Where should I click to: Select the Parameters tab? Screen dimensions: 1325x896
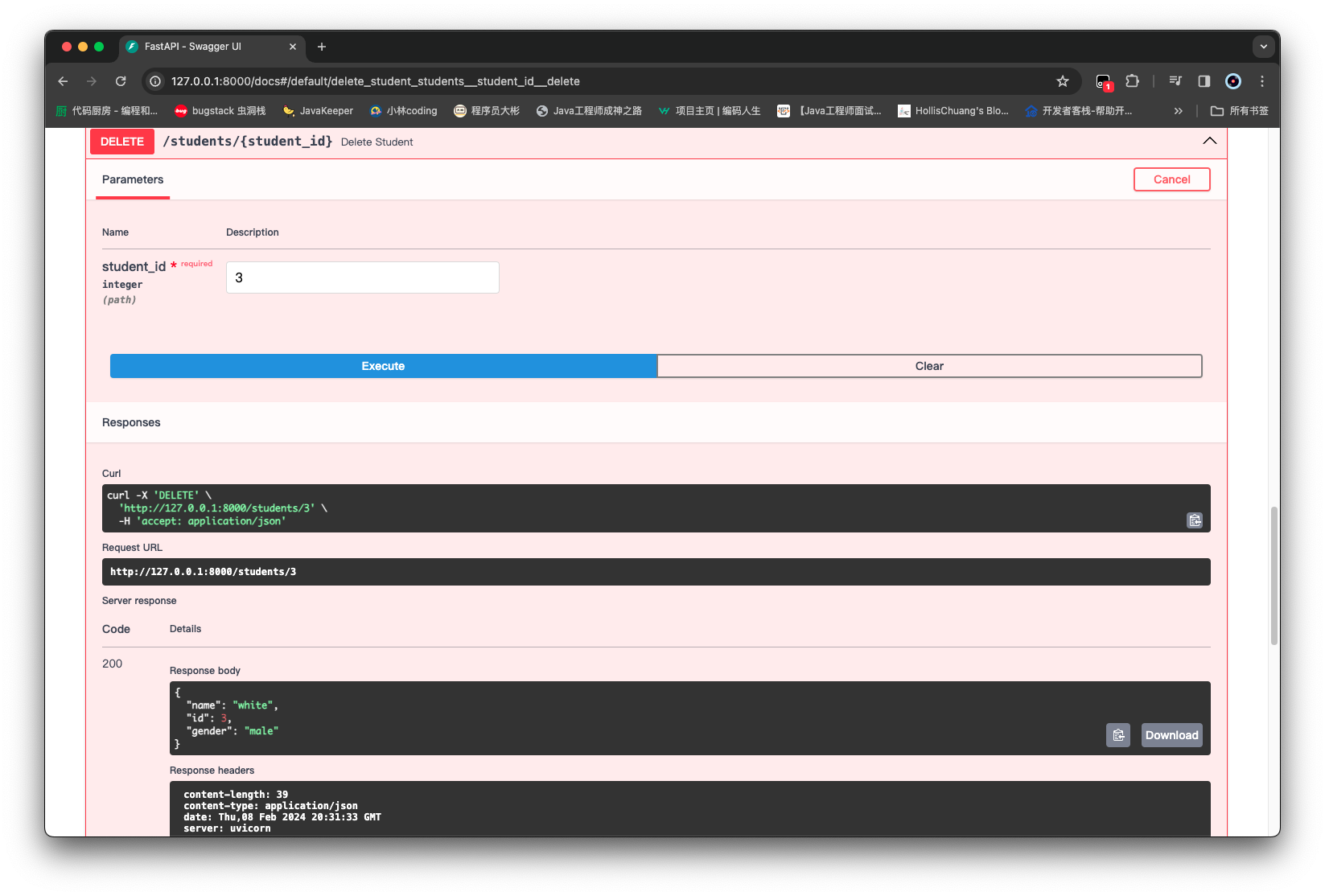point(133,179)
